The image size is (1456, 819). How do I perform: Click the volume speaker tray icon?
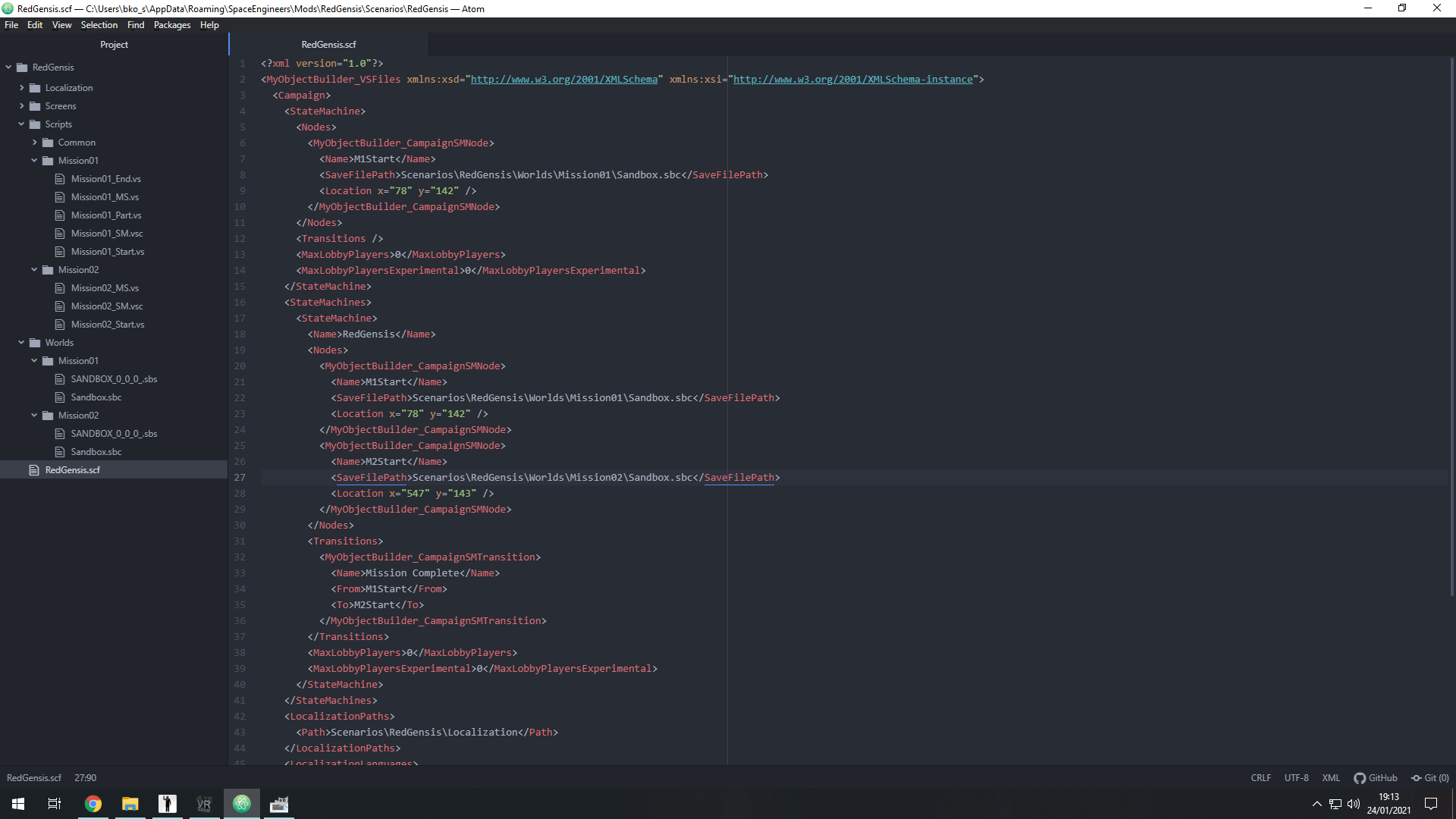click(1354, 804)
